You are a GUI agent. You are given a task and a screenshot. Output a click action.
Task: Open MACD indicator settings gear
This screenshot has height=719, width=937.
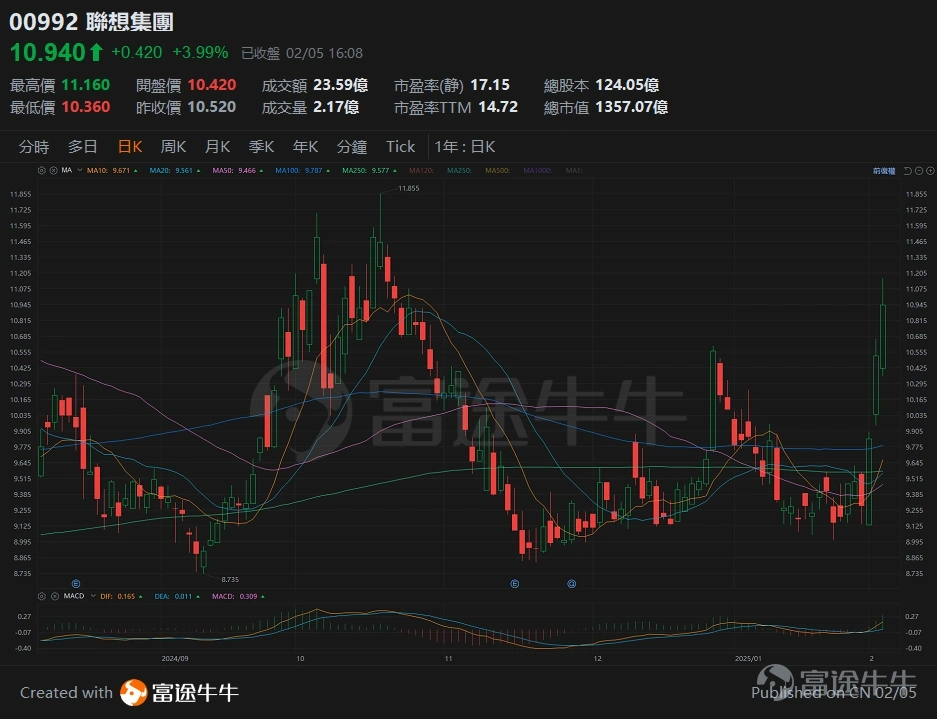[41, 596]
